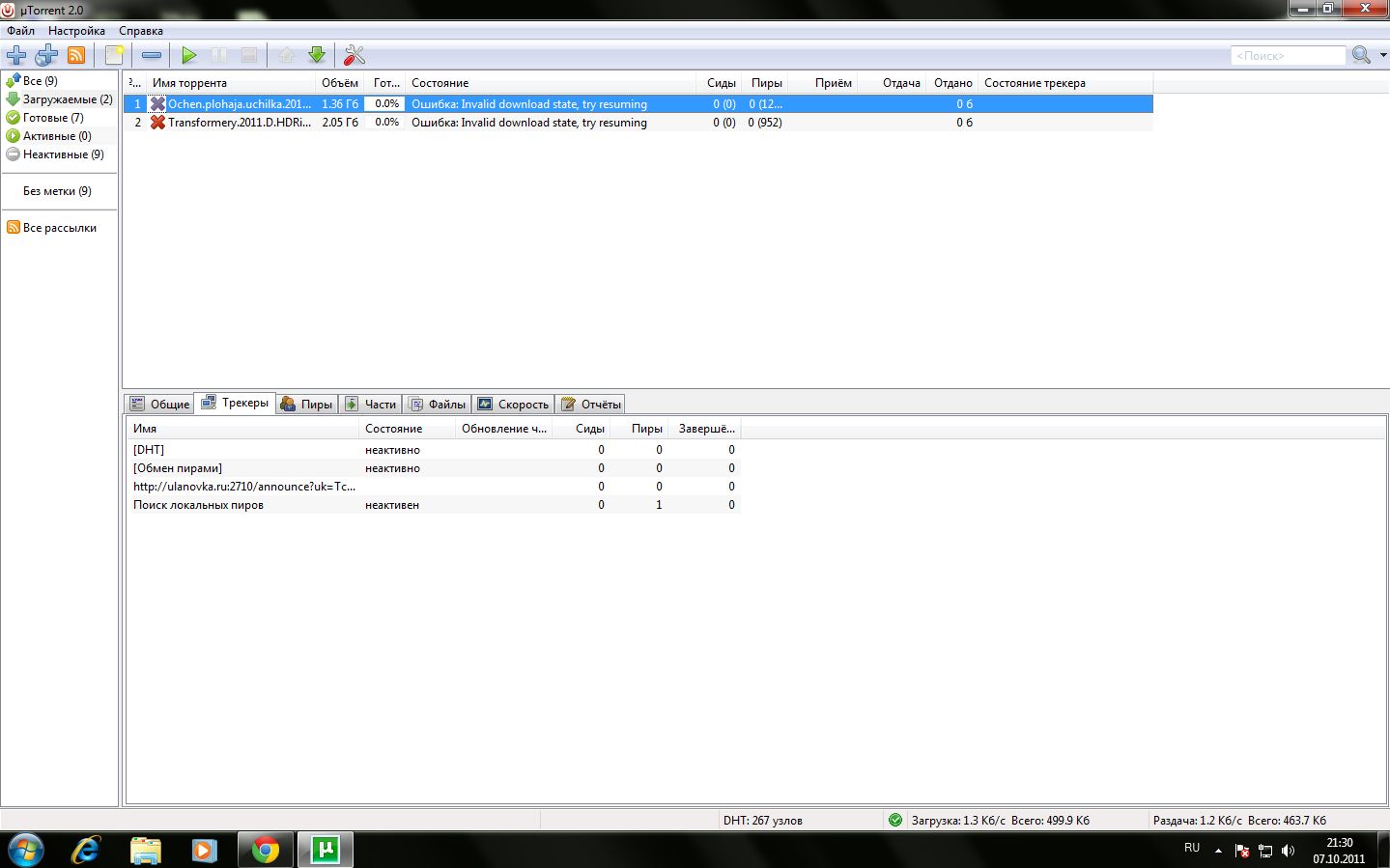Click Add Torrent from URL icon
Screen dimensions: 1390x868
pyautogui.click(x=46, y=55)
